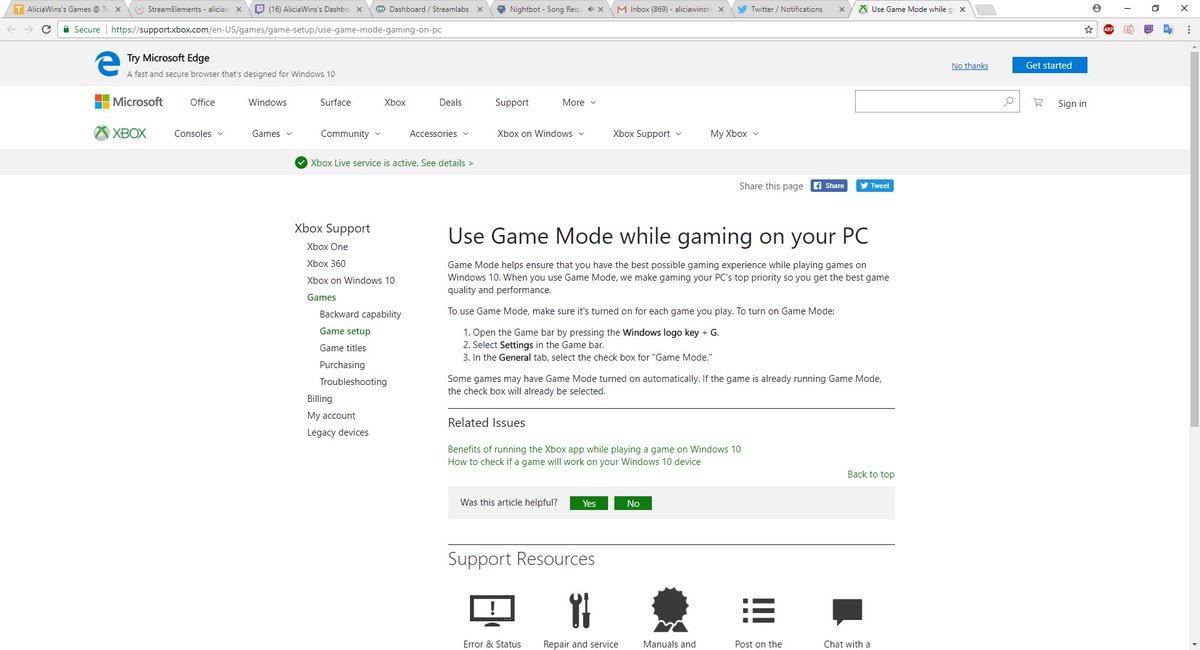Open the Deals menu item

[x=450, y=102]
